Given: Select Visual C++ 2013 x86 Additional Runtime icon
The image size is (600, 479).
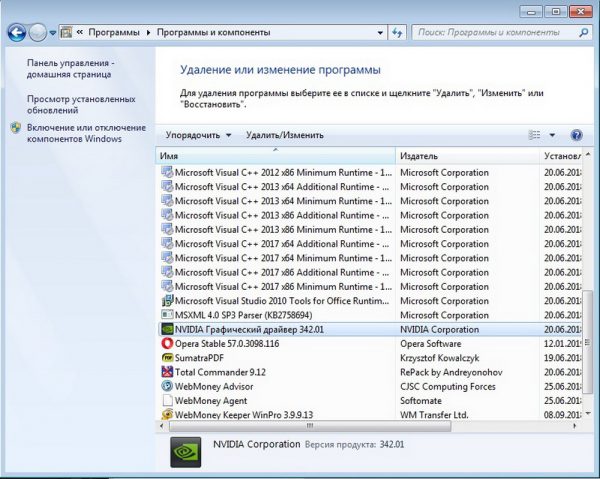Looking at the screenshot, I should click(x=167, y=215).
